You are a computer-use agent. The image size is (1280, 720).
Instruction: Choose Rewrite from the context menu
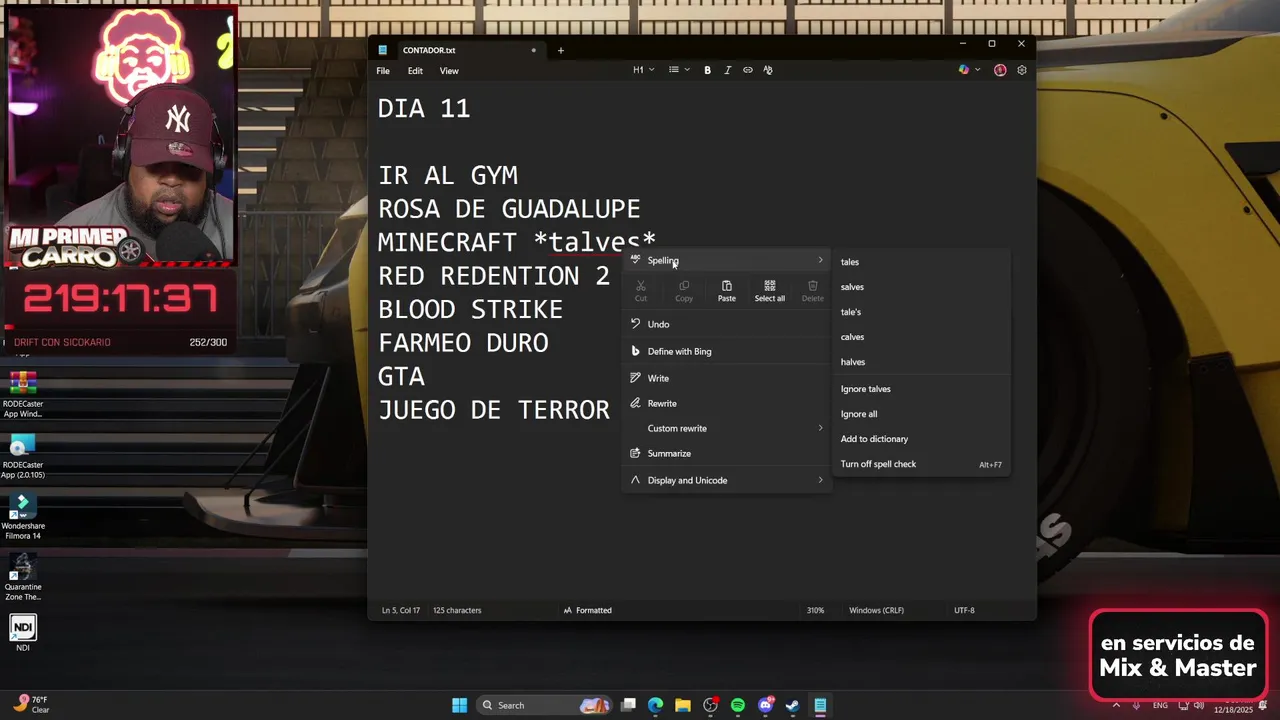pyautogui.click(x=727, y=403)
